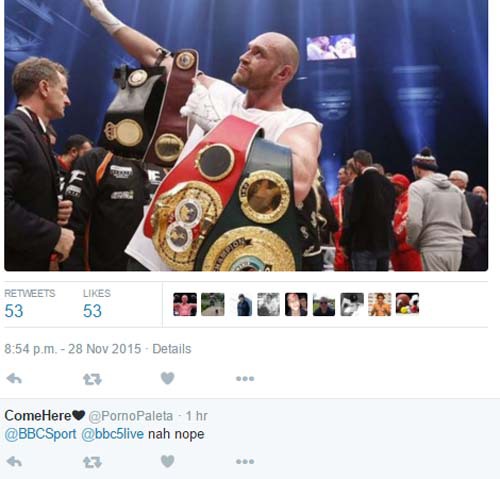
Task: Reply to ComeHere's comment
Action: pos(14,462)
